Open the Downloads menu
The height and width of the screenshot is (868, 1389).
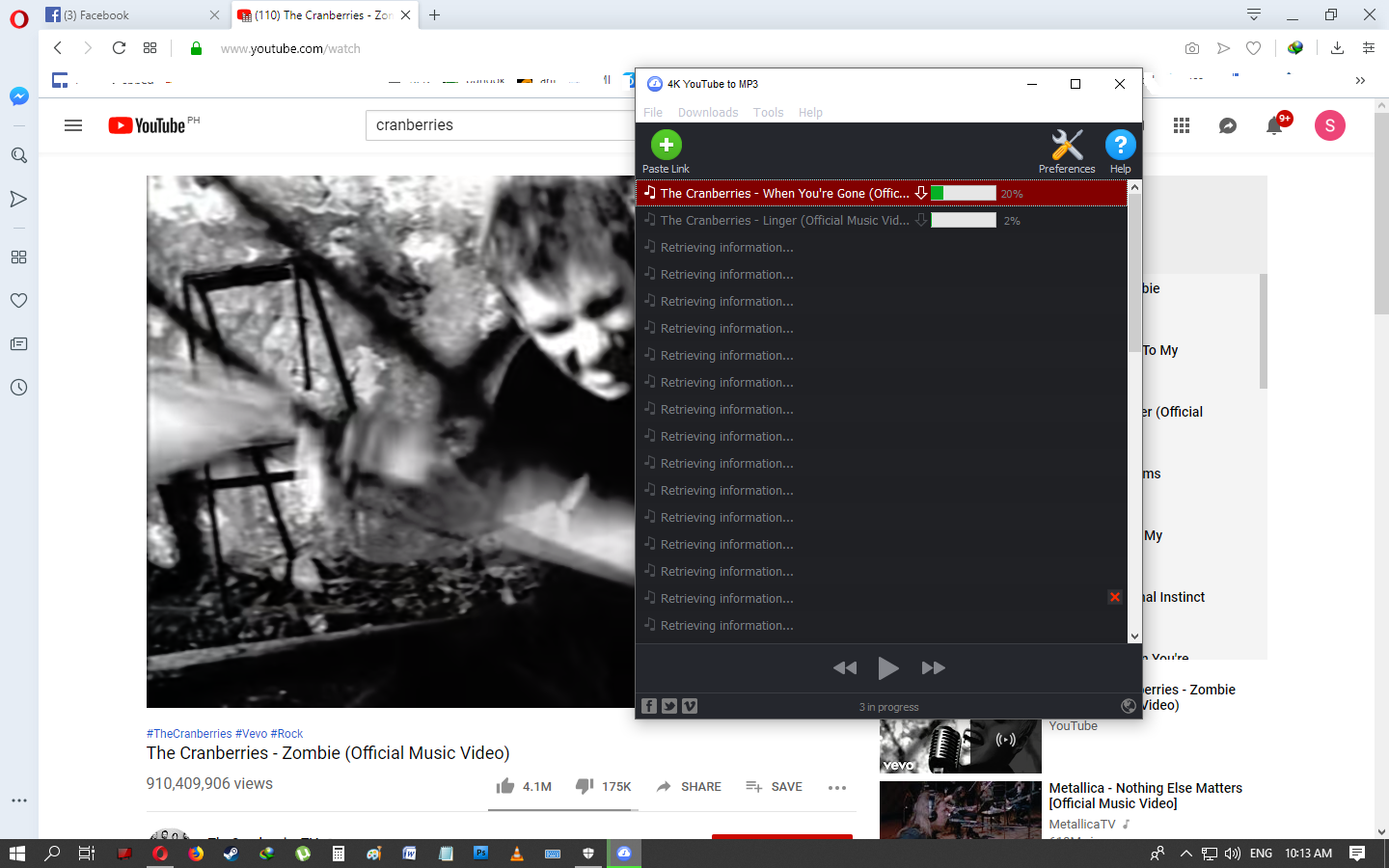click(708, 113)
